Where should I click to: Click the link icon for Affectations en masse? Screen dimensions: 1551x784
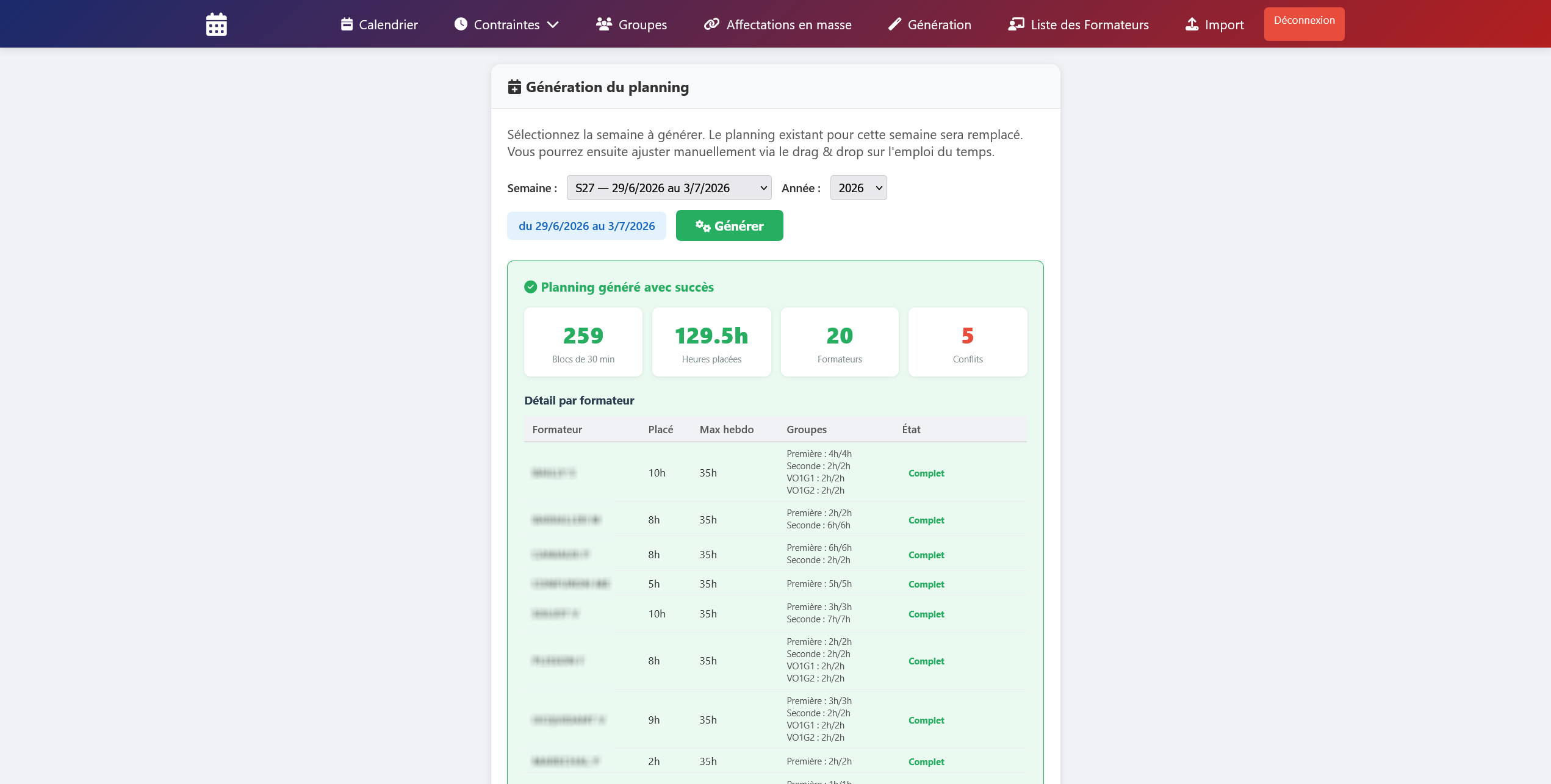[711, 24]
